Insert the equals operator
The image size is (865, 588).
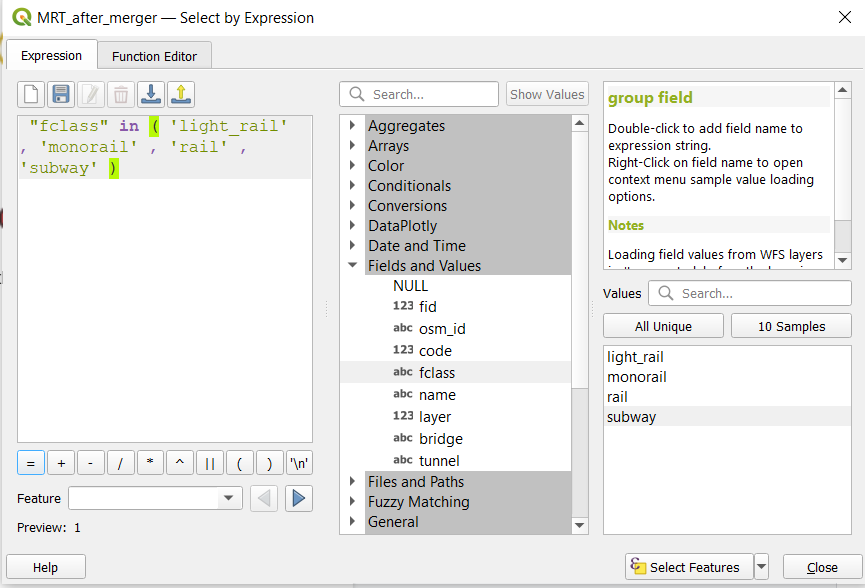coord(31,463)
